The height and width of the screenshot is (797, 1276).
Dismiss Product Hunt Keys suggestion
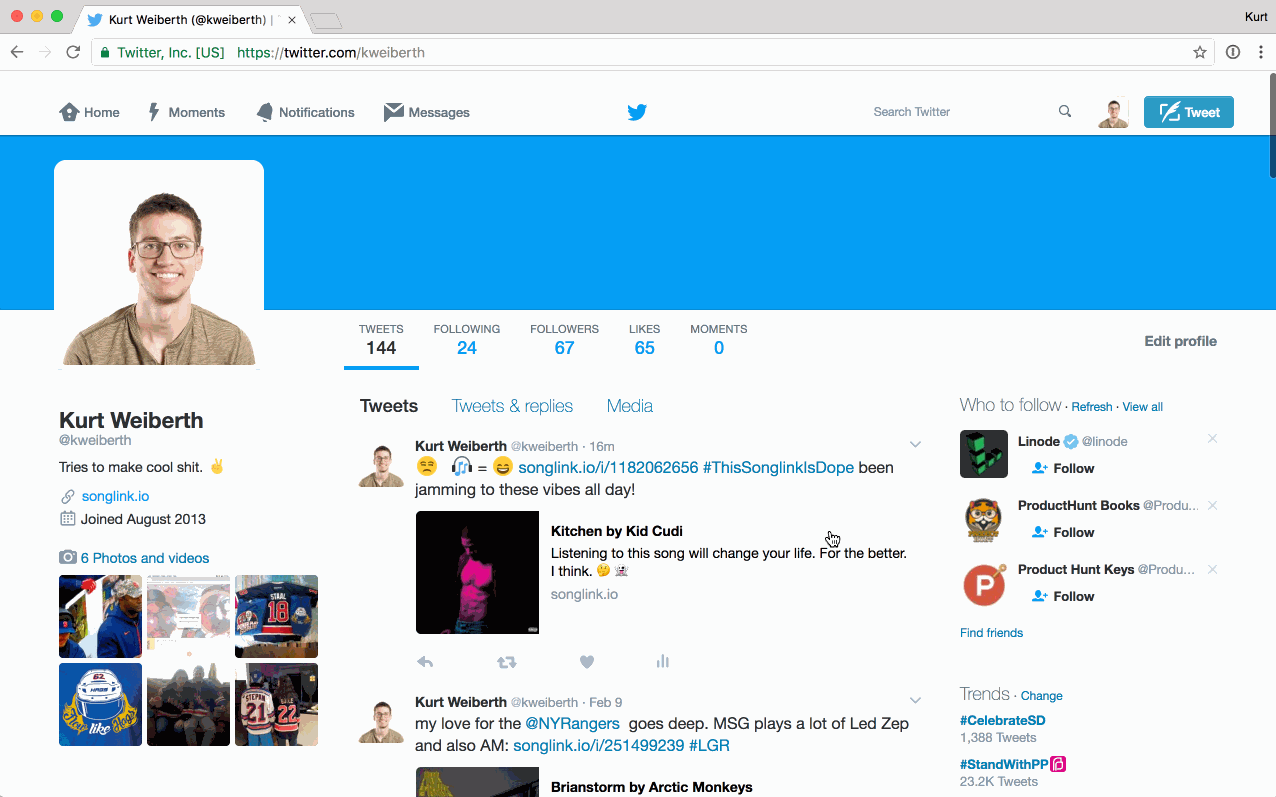click(x=1212, y=569)
